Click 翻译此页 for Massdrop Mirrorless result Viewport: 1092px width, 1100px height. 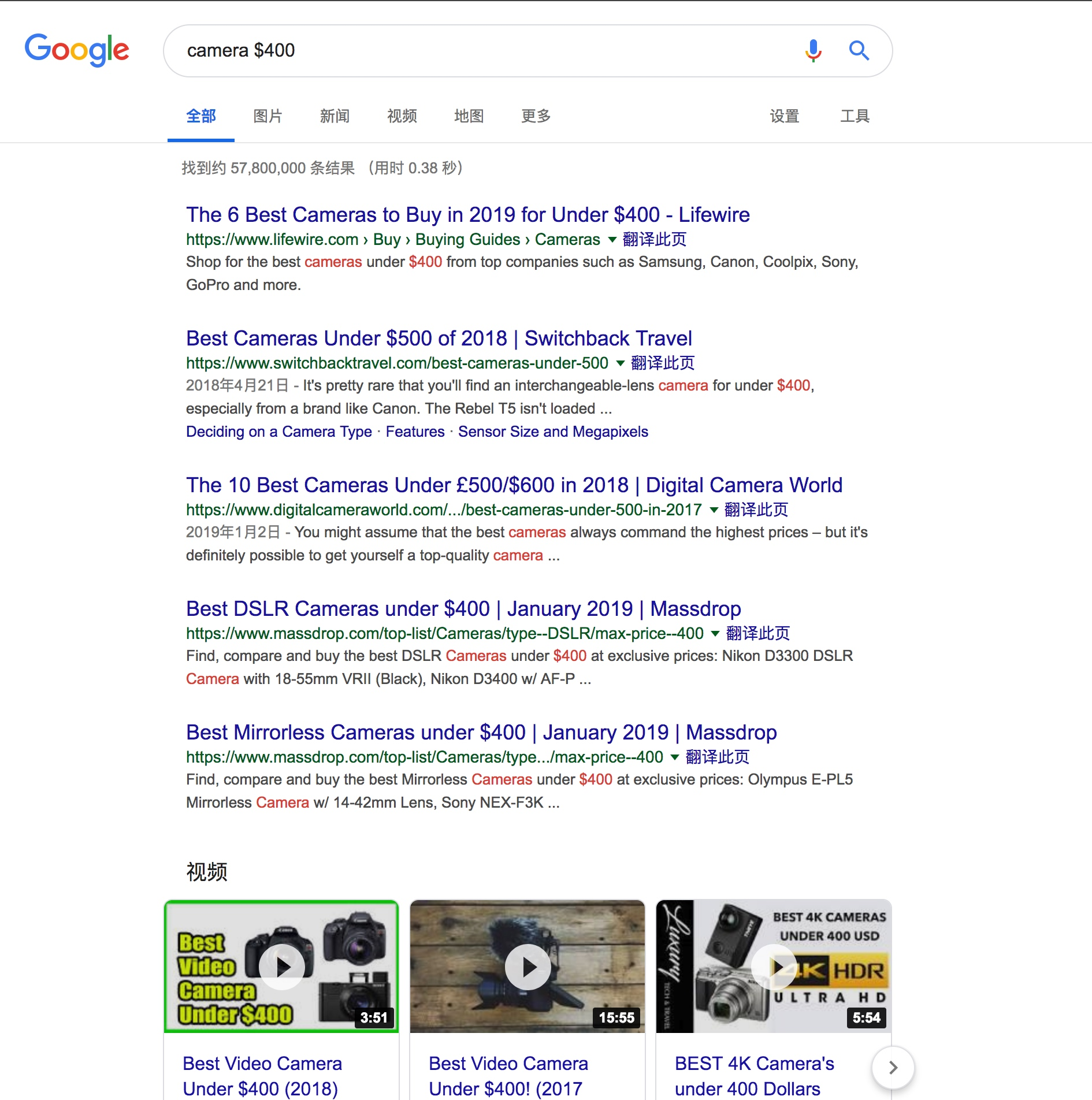click(718, 757)
